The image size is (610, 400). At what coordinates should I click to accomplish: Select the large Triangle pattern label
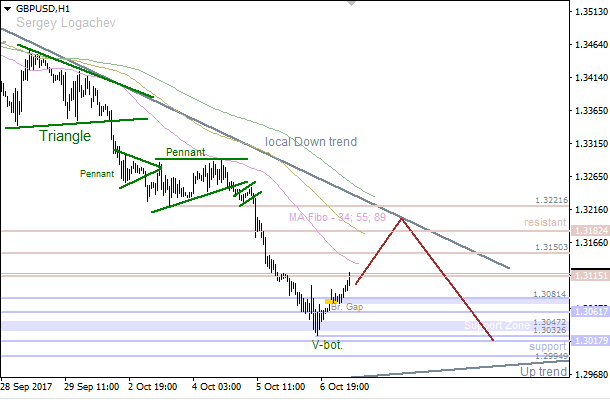pos(65,136)
